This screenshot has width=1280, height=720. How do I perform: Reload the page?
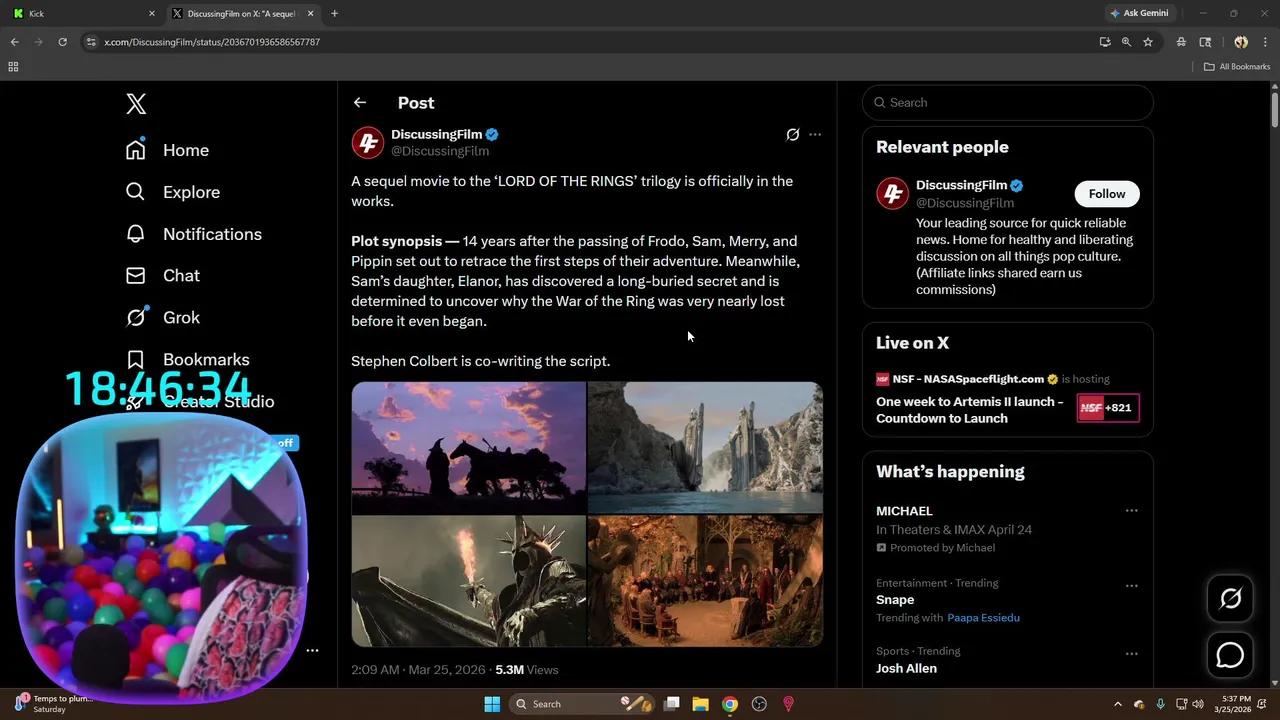tap(62, 42)
